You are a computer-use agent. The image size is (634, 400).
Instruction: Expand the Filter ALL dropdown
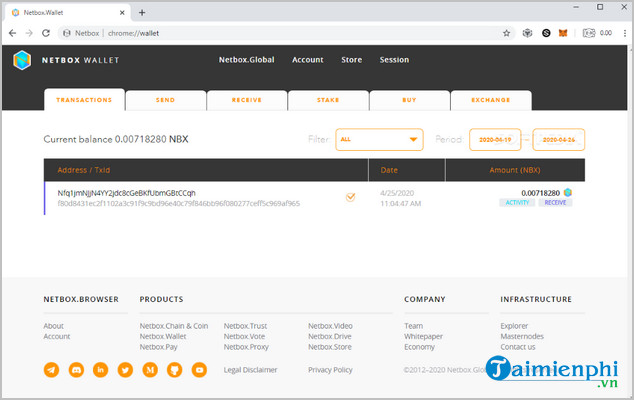(379, 140)
